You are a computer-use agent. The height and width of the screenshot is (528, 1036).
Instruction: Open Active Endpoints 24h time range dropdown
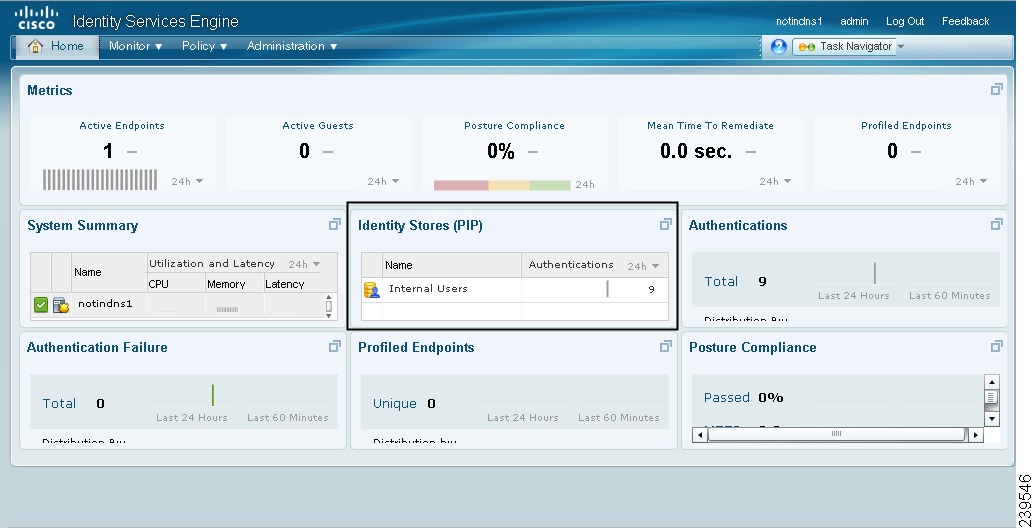click(x=187, y=181)
